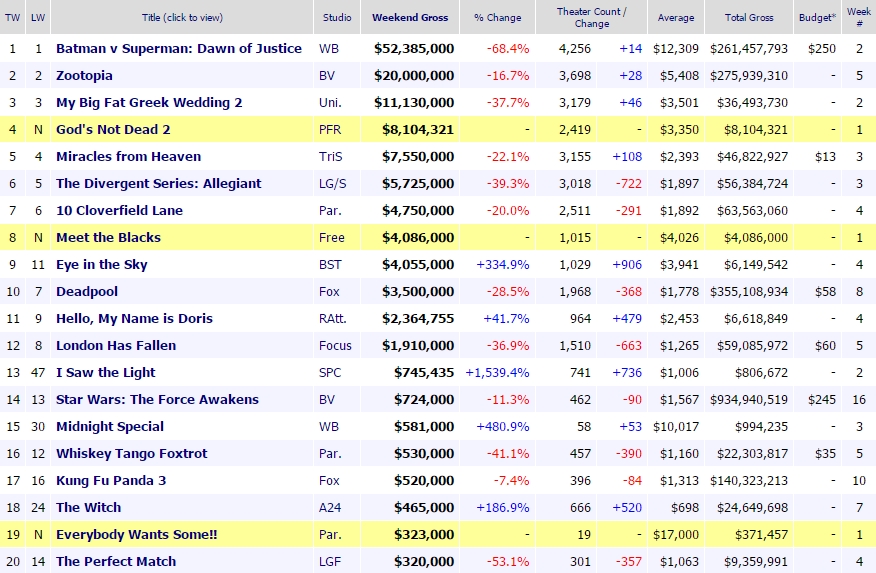This screenshot has width=876, height=573.
Task: Open Hello, My Name is Doris link
Action: pos(134,318)
